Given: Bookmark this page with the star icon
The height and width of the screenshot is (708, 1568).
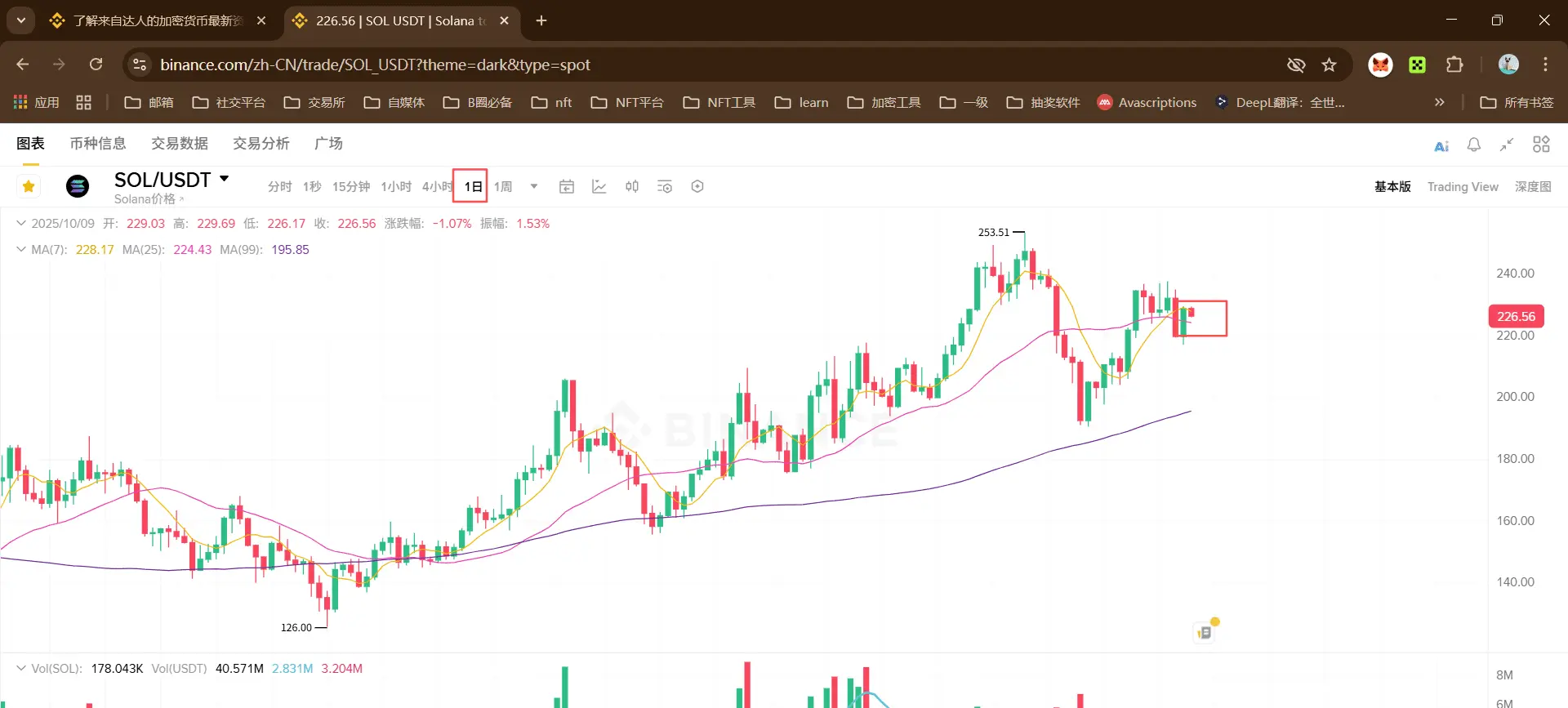Looking at the screenshot, I should tap(1330, 65).
